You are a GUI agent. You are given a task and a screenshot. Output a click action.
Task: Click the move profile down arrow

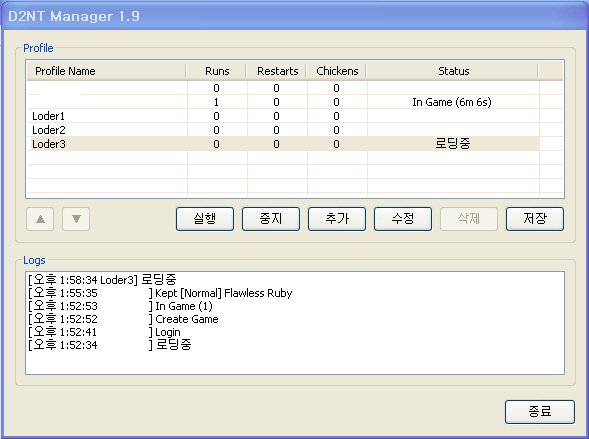click(76, 219)
